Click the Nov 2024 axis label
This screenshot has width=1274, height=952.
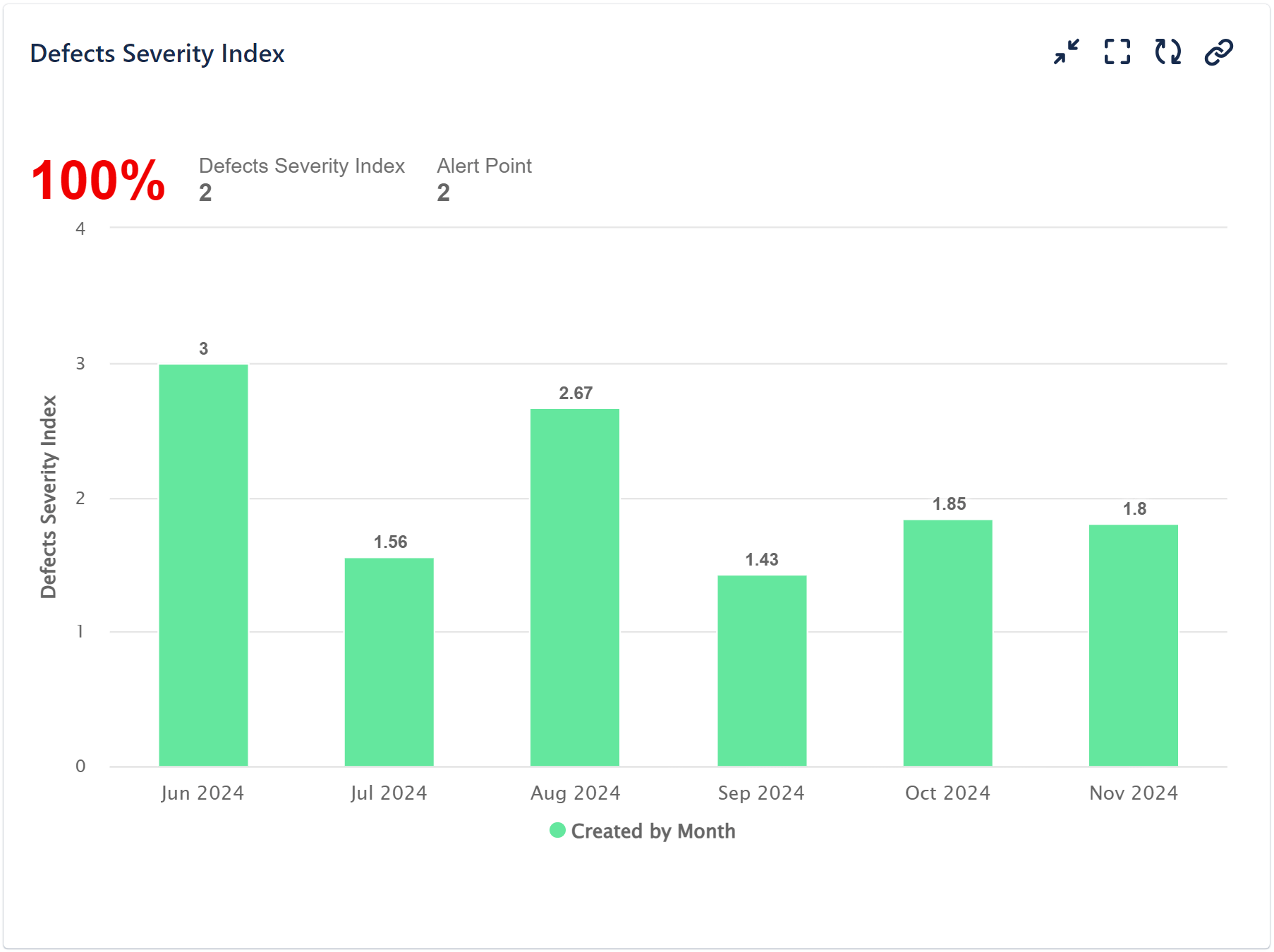pyautogui.click(x=1133, y=792)
